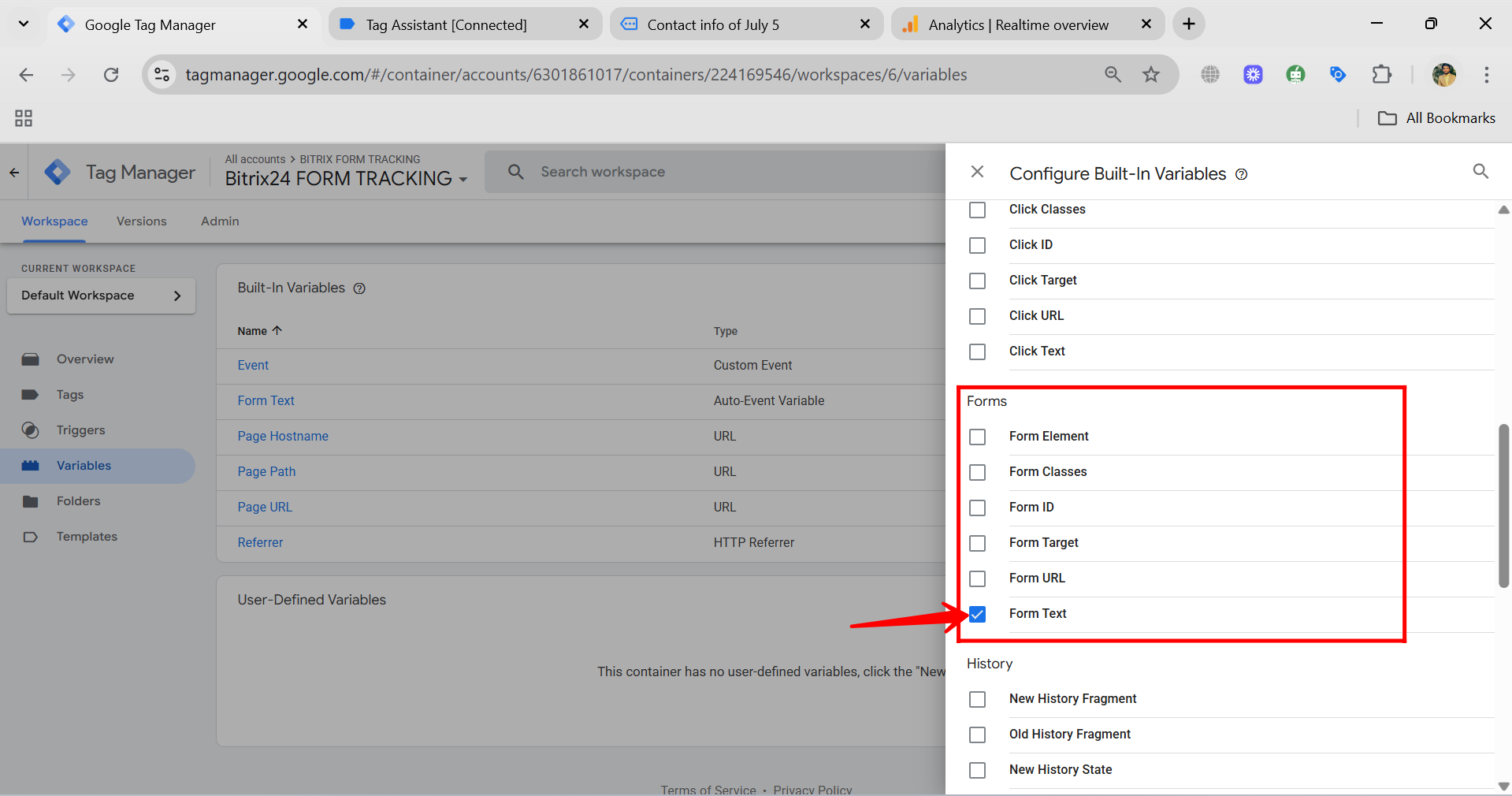The height and width of the screenshot is (796, 1512).
Task: Open Chrome profile avatar
Action: click(1443, 75)
